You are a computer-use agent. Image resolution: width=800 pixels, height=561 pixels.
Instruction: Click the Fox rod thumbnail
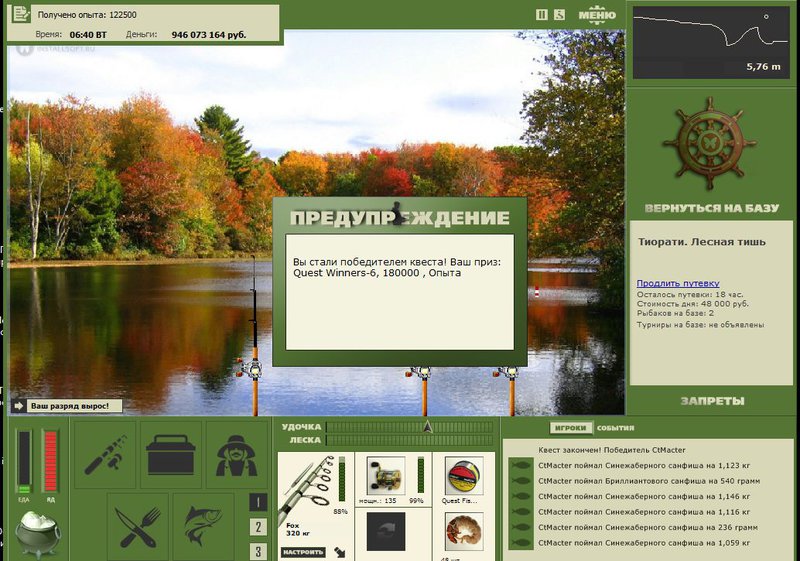click(x=308, y=490)
